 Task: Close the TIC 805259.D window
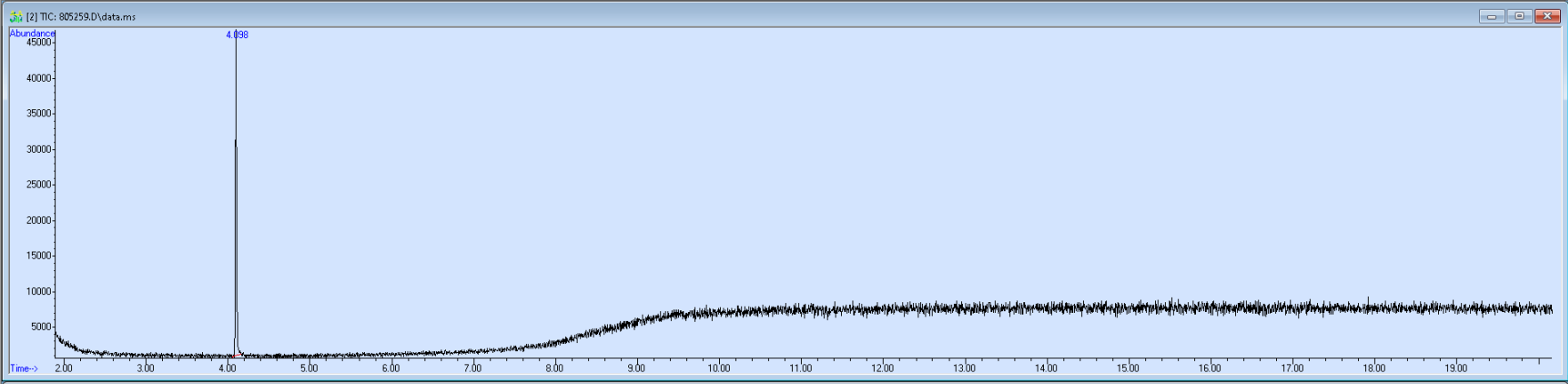(x=1547, y=16)
